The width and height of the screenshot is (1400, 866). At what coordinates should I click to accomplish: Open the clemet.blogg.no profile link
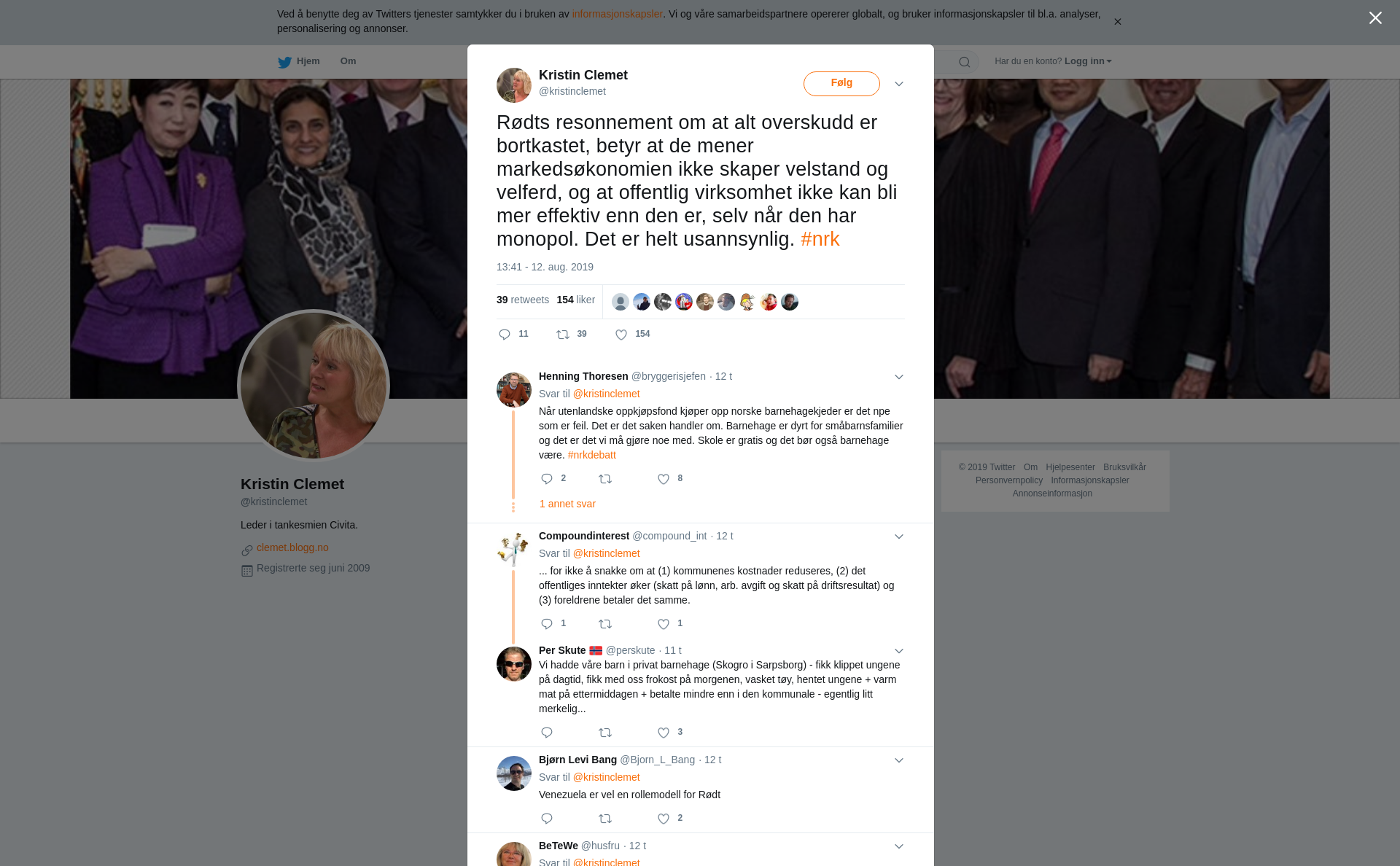pos(292,547)
